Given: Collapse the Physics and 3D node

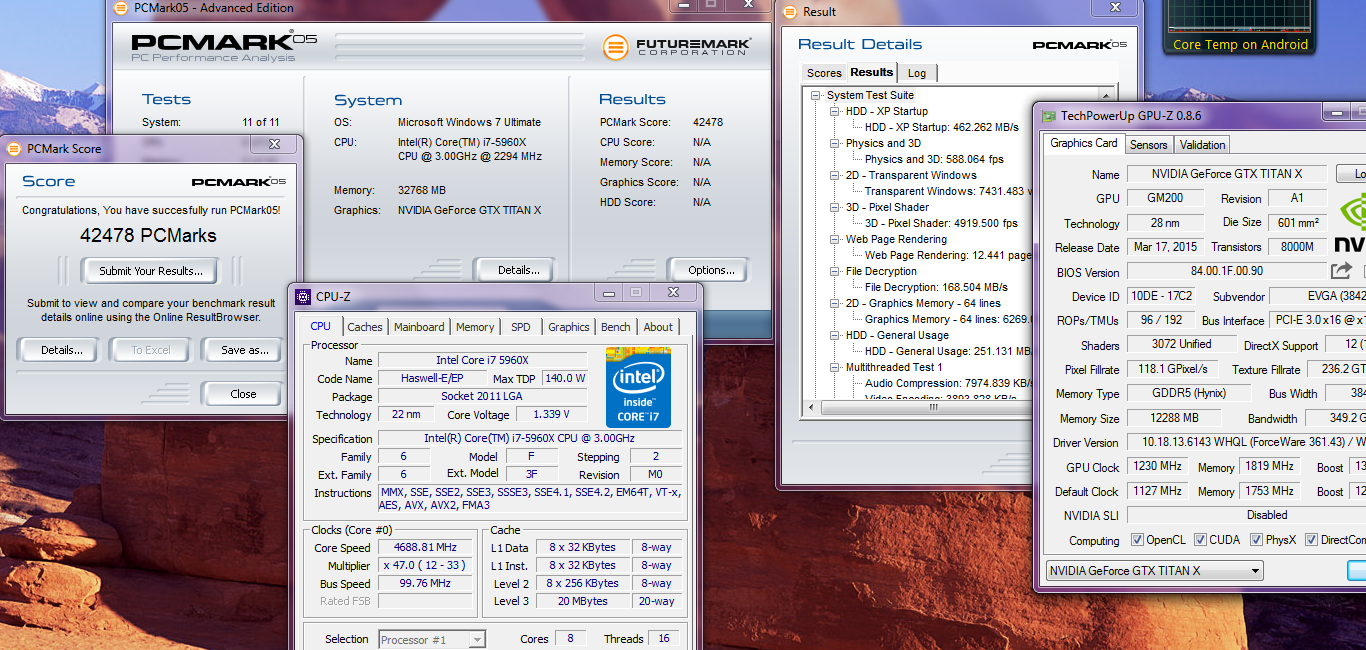Looking at the screenshot, I should point(835,143).
